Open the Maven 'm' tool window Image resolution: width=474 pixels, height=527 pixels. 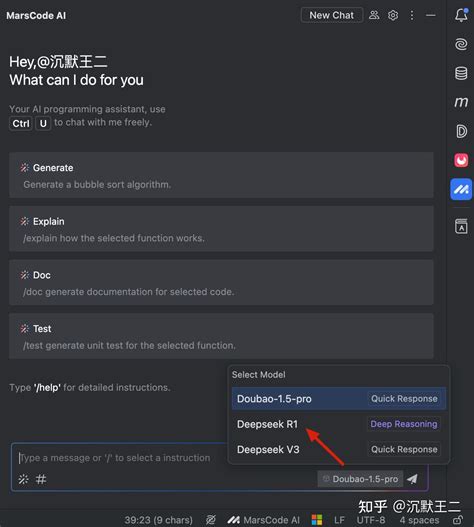pos(461,102)
